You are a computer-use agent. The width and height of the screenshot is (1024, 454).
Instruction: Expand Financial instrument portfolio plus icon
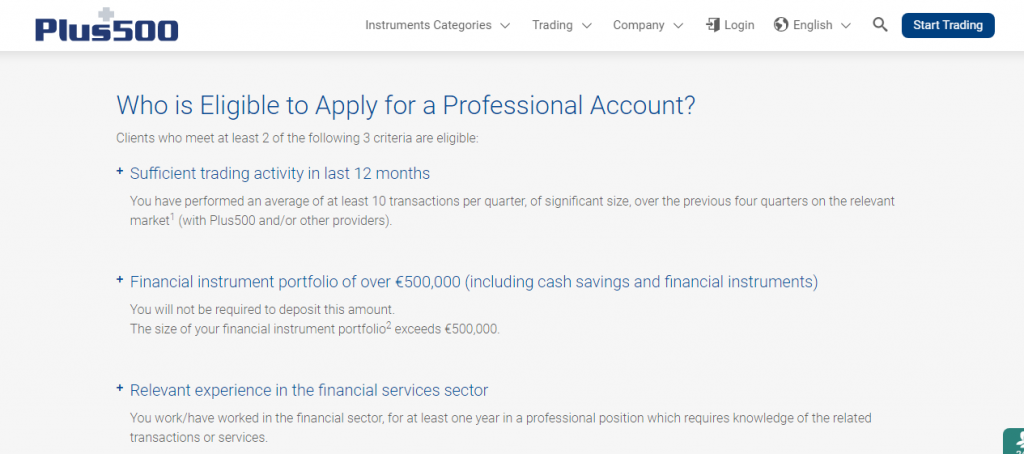click(x=120, y=281)
